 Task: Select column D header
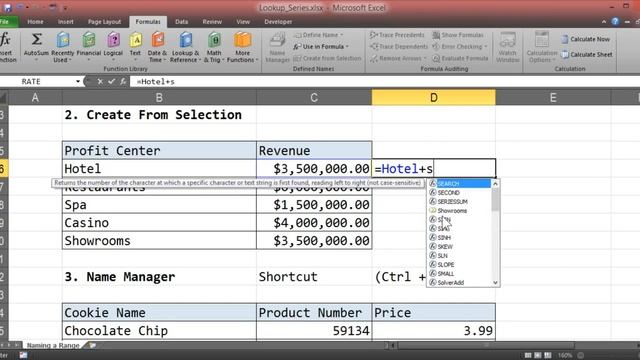[x=433, y=98]
